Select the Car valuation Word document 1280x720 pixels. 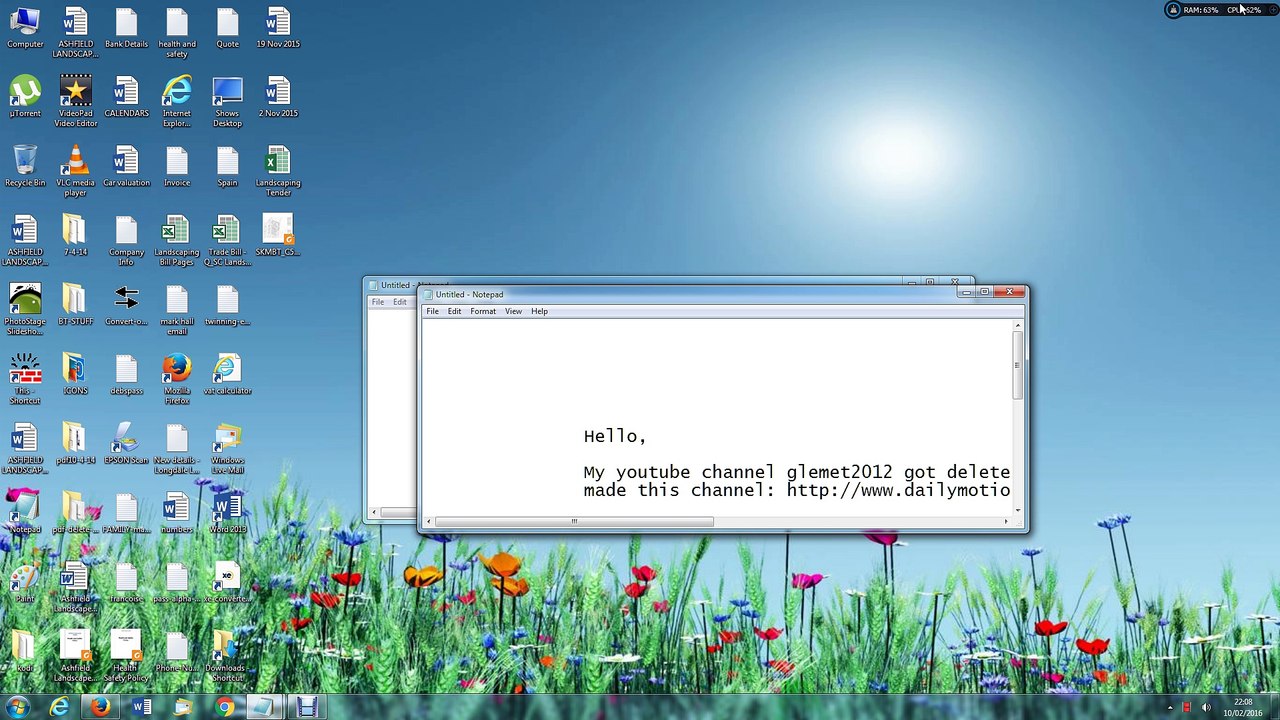coord(126,166)
